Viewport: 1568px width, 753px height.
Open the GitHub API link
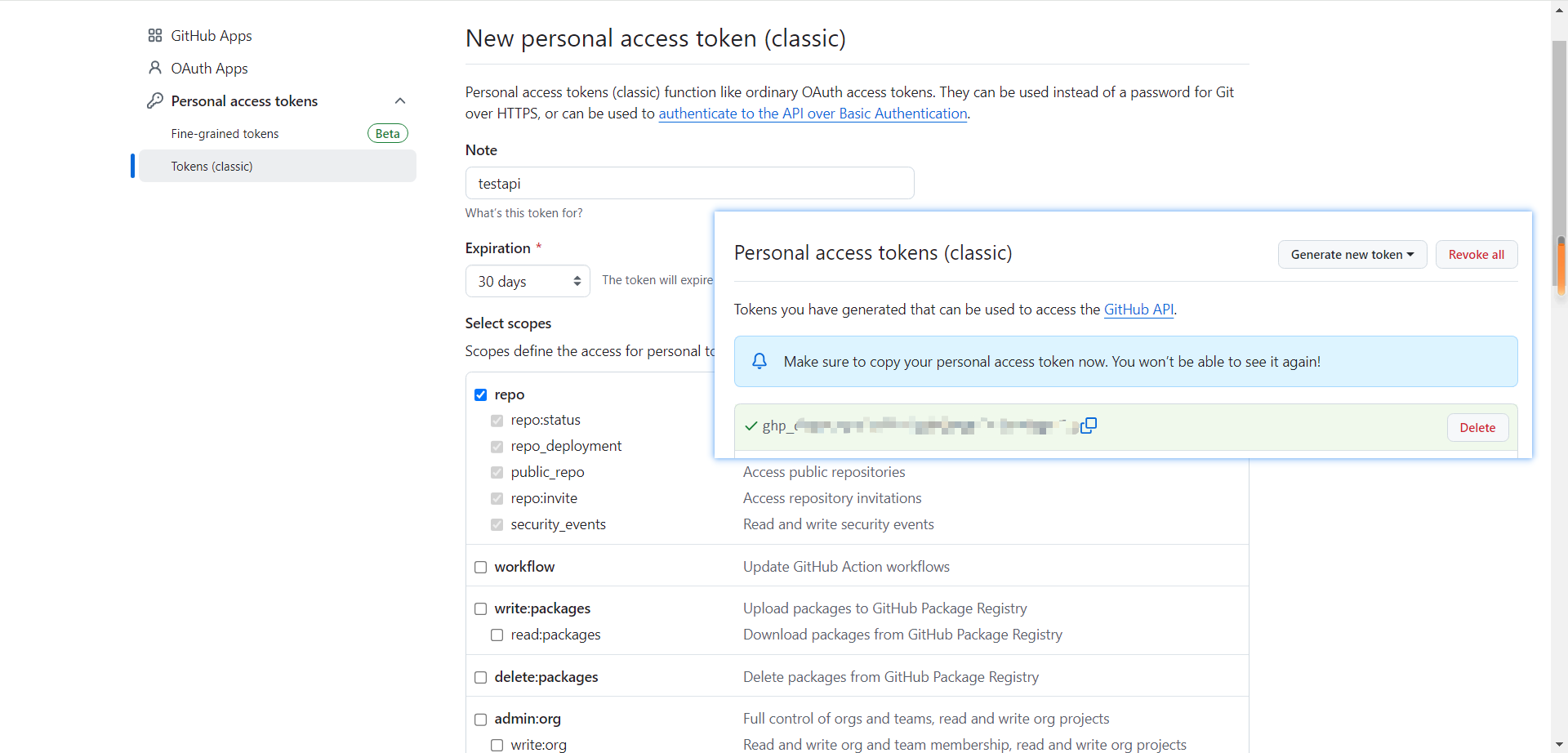click(x=1138, y=310)
